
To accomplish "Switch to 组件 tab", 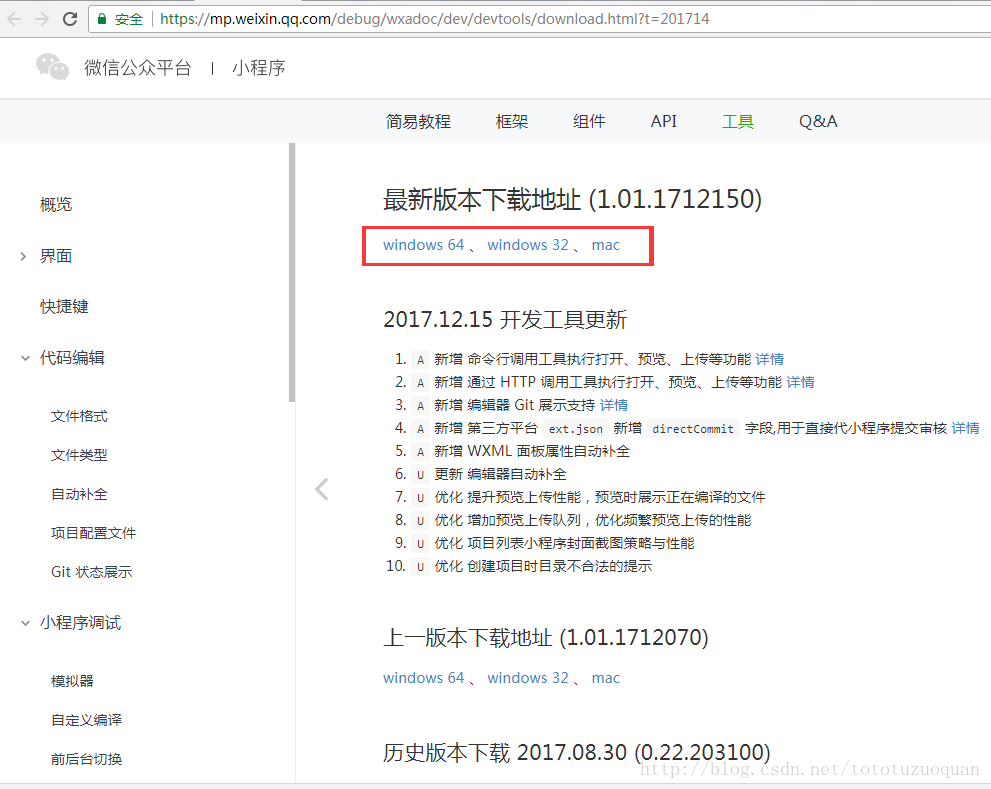I will [589, 121].
